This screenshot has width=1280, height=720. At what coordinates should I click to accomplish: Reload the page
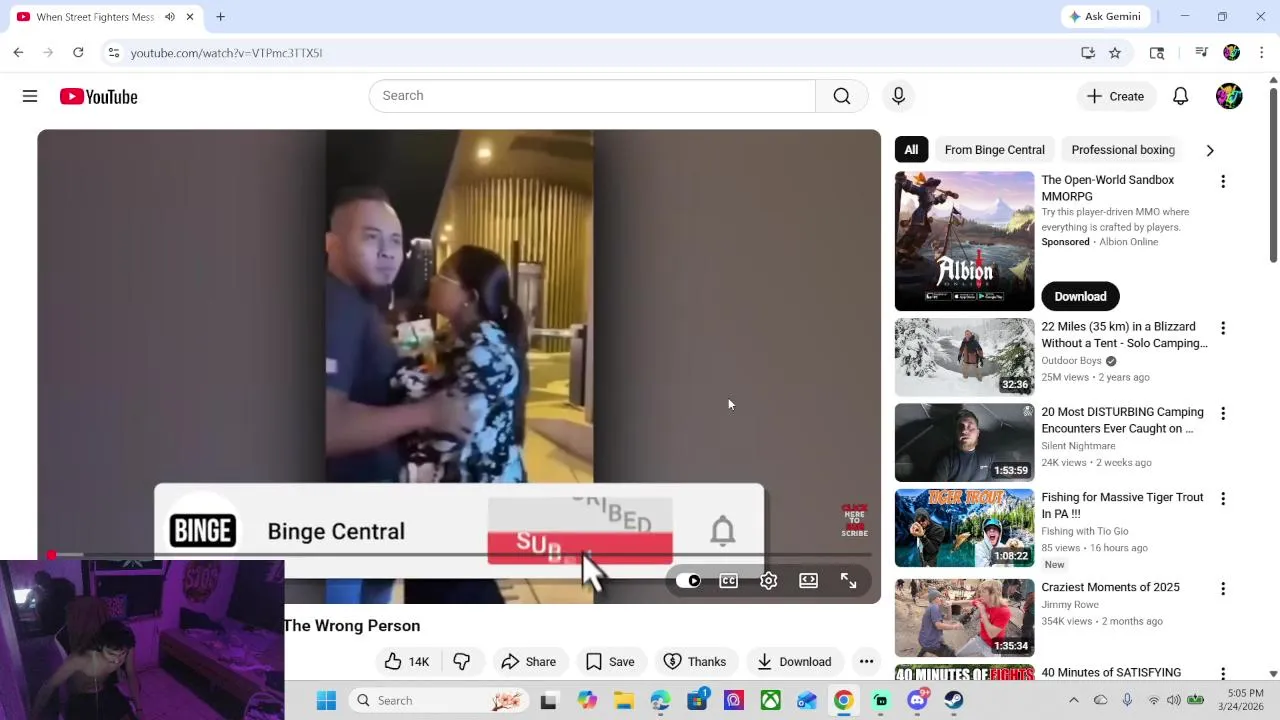point(78,53)
